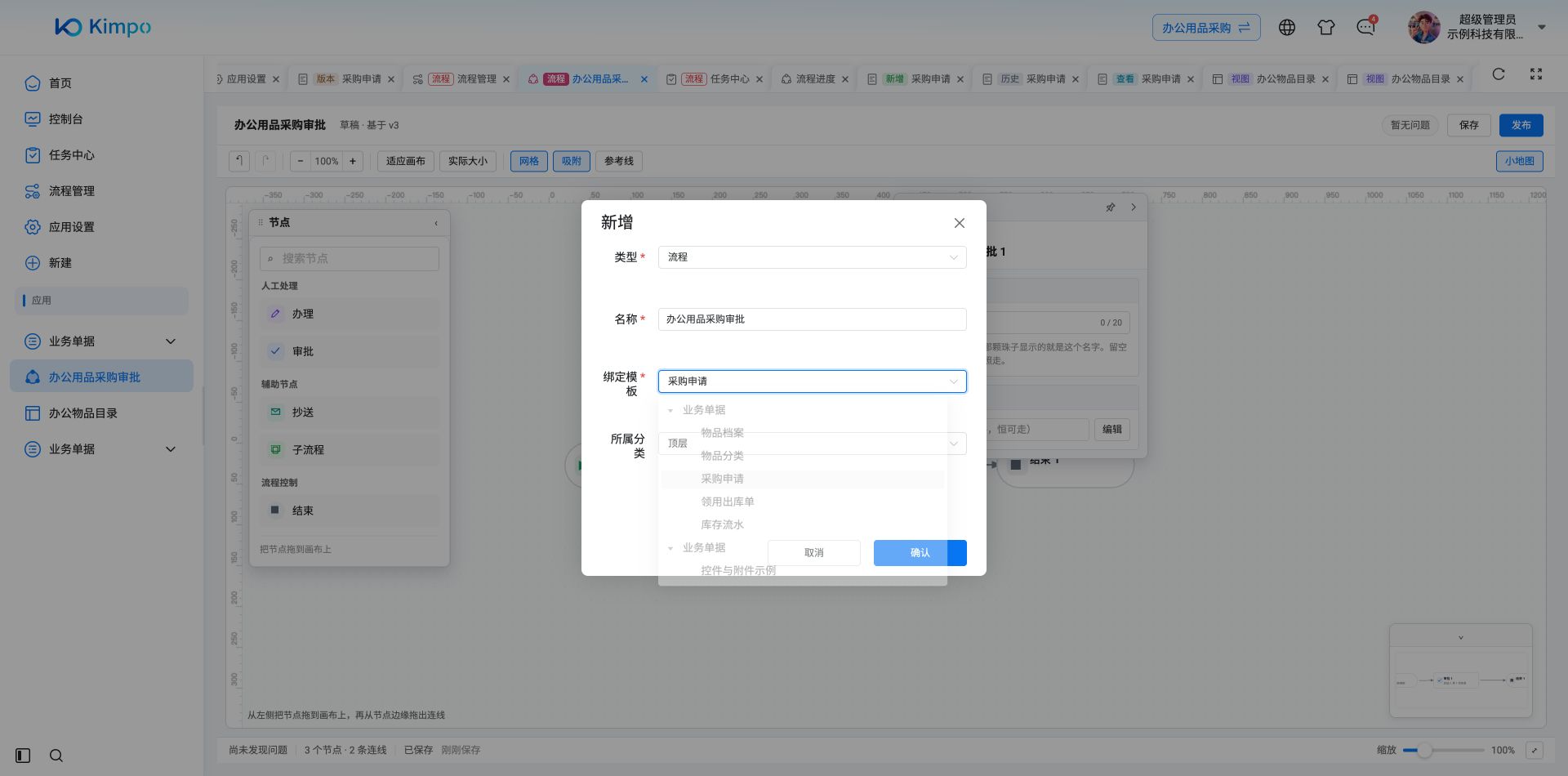
Task: Toggle fullscreen with the expand icon
Action: pos(1536,74)
